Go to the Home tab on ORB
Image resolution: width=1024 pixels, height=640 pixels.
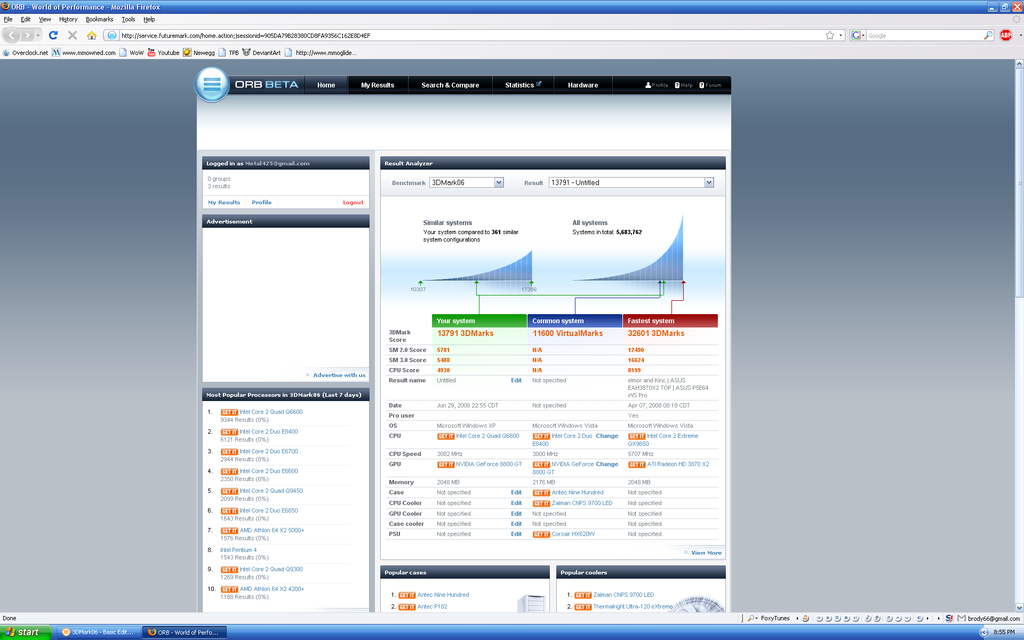[x=326, y=85]
